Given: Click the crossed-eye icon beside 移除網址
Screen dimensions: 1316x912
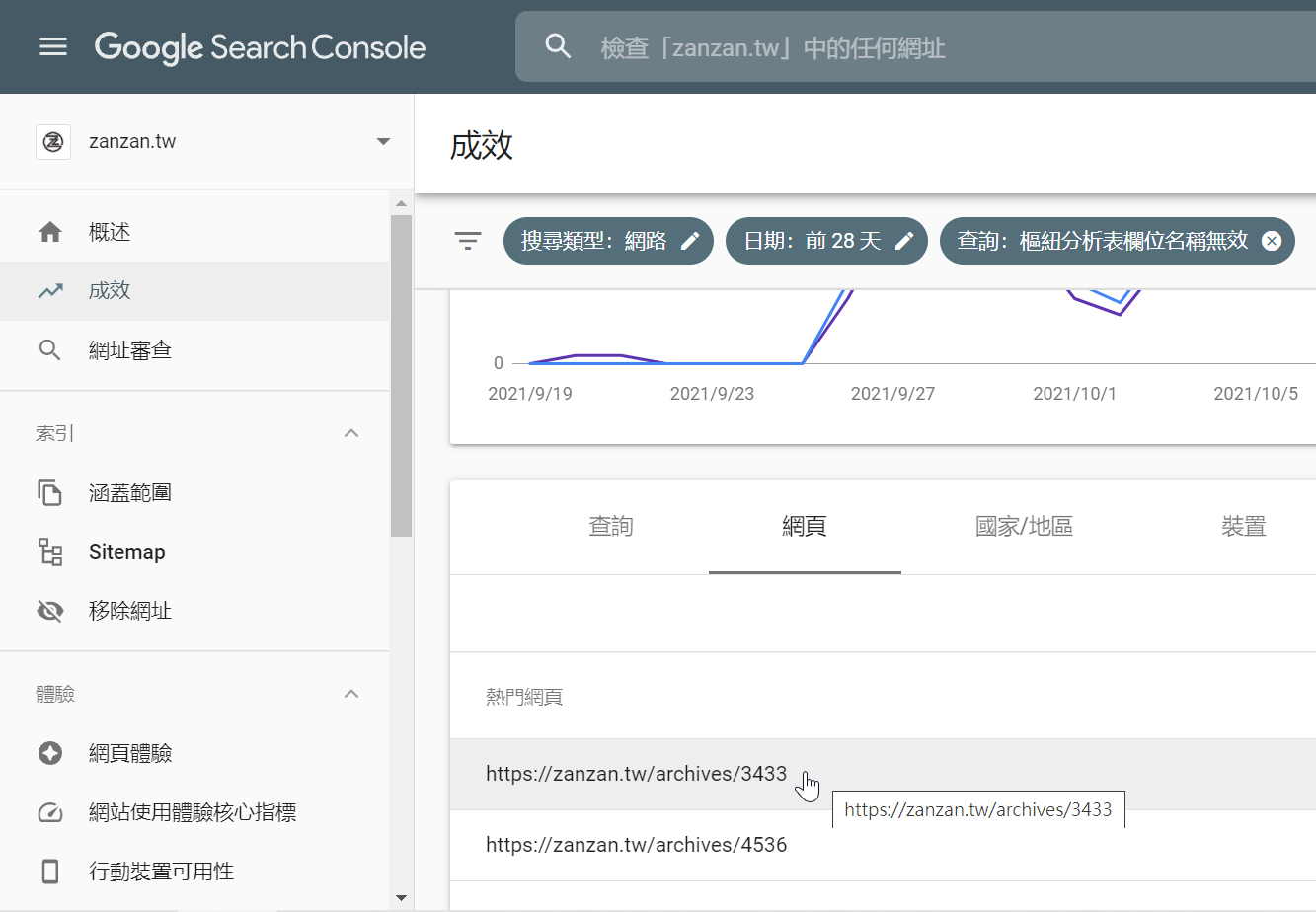Looking at the screenshot, I should tap(50, 611).
